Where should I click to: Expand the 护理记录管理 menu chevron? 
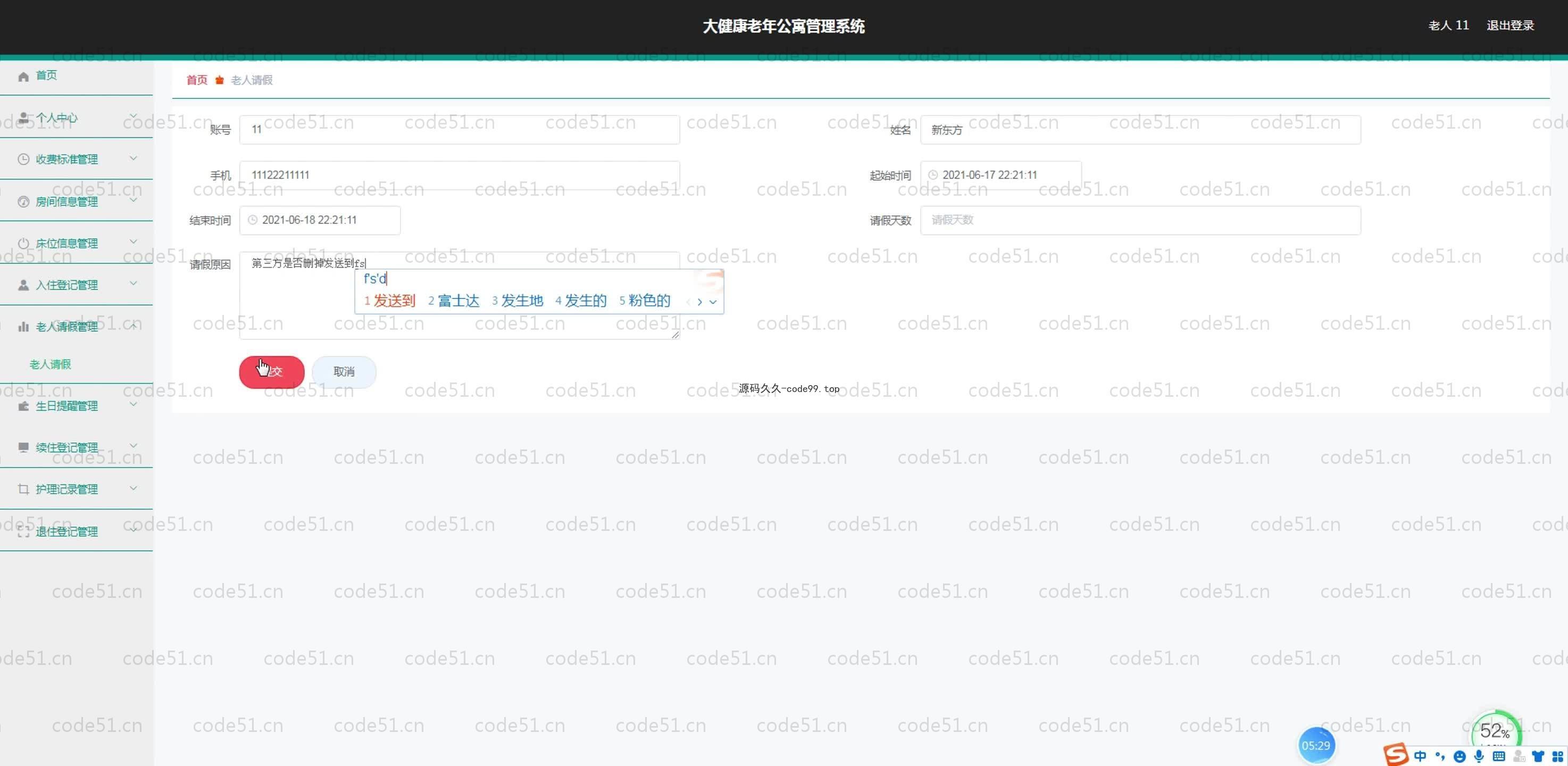(132, 488)
